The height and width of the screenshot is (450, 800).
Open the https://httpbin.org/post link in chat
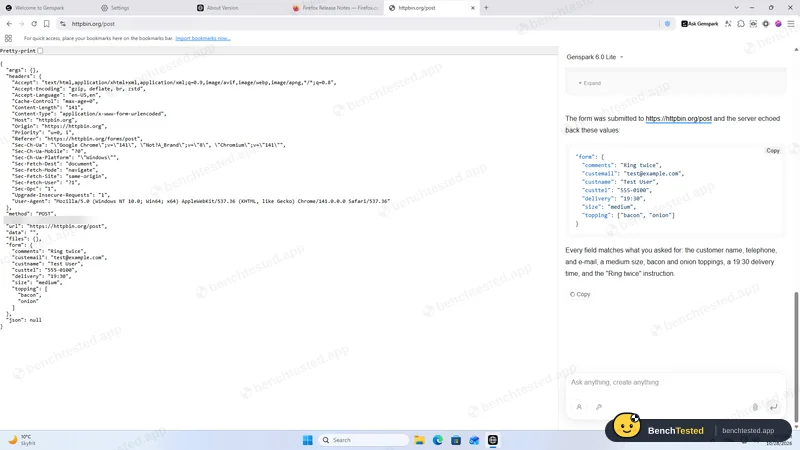[x=678, y=118]
